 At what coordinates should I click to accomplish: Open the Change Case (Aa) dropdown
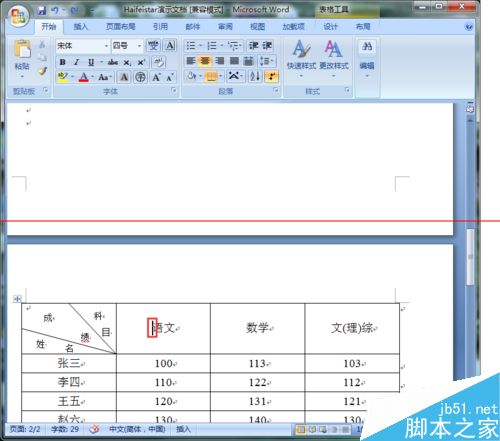click(105, 77)
